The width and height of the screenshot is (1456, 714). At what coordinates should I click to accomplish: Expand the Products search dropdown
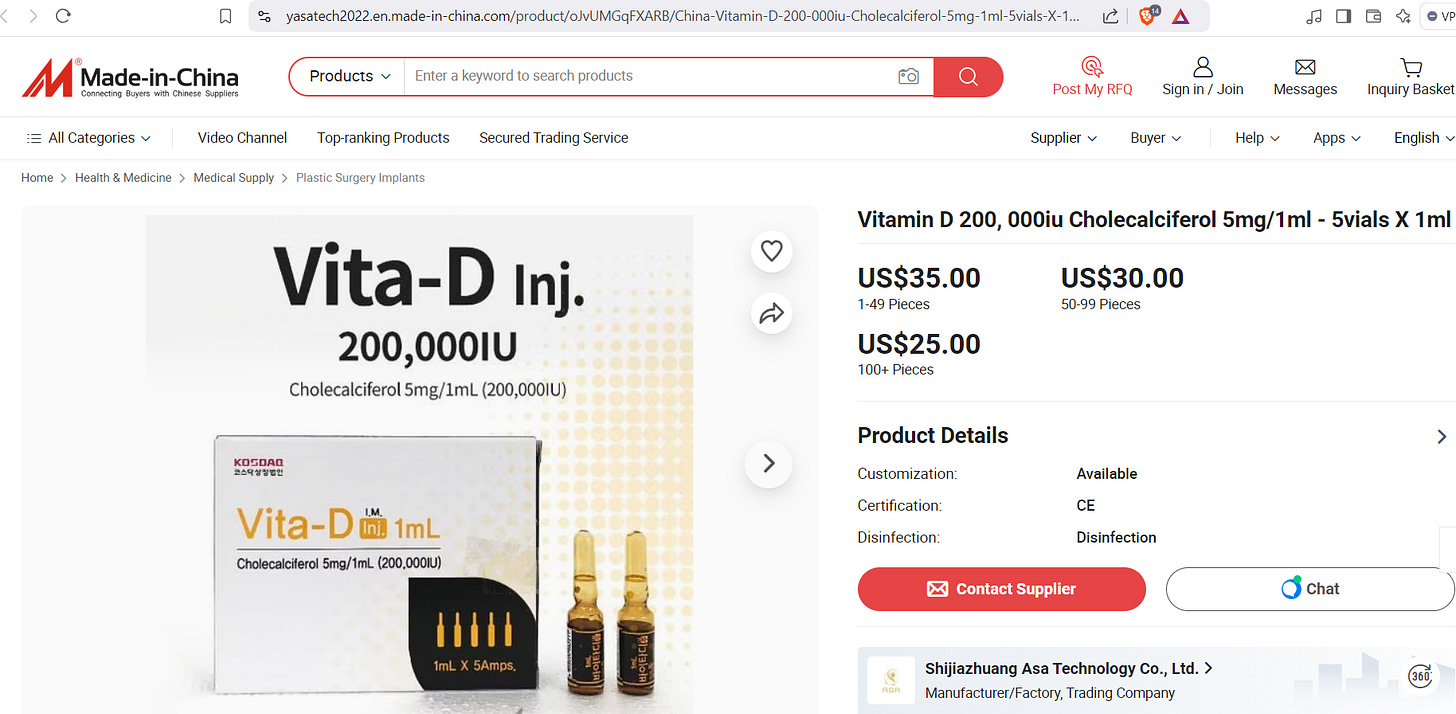349,76
